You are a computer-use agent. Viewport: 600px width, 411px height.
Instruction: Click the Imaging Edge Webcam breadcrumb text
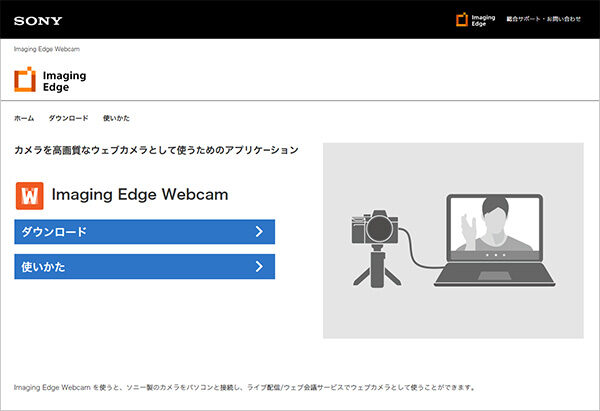pos(47,49)
